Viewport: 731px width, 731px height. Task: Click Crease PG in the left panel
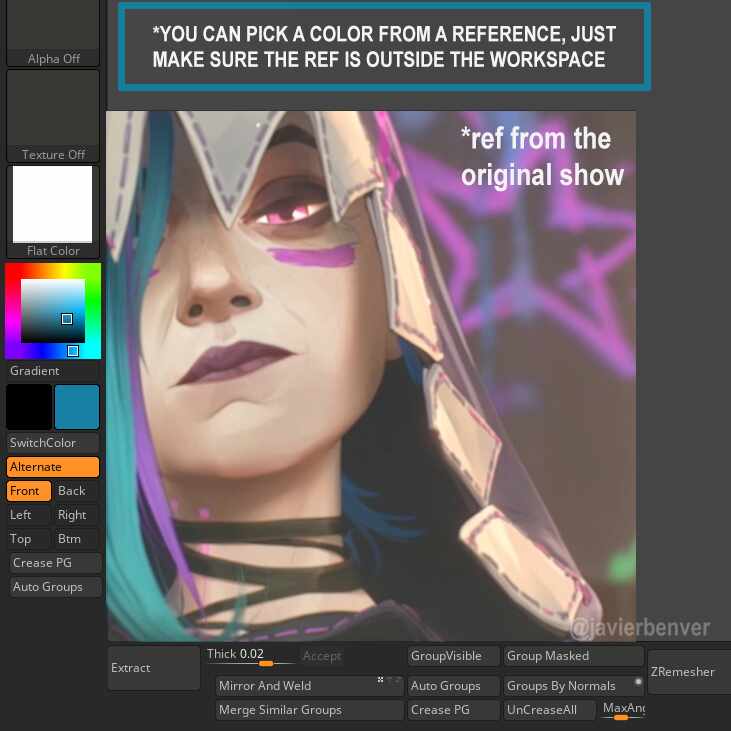55,563
